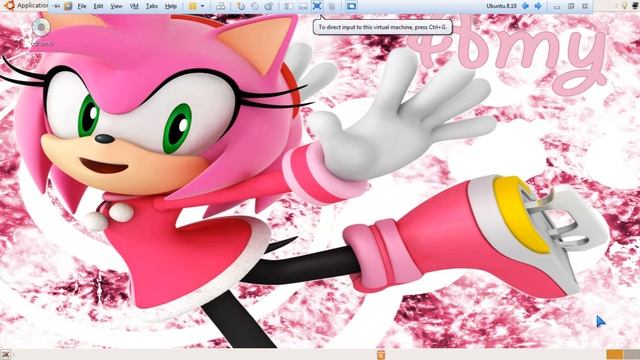Click the show desktop icon in bottom panel
This screenshot has height=360, width=640.
[6, 355]
